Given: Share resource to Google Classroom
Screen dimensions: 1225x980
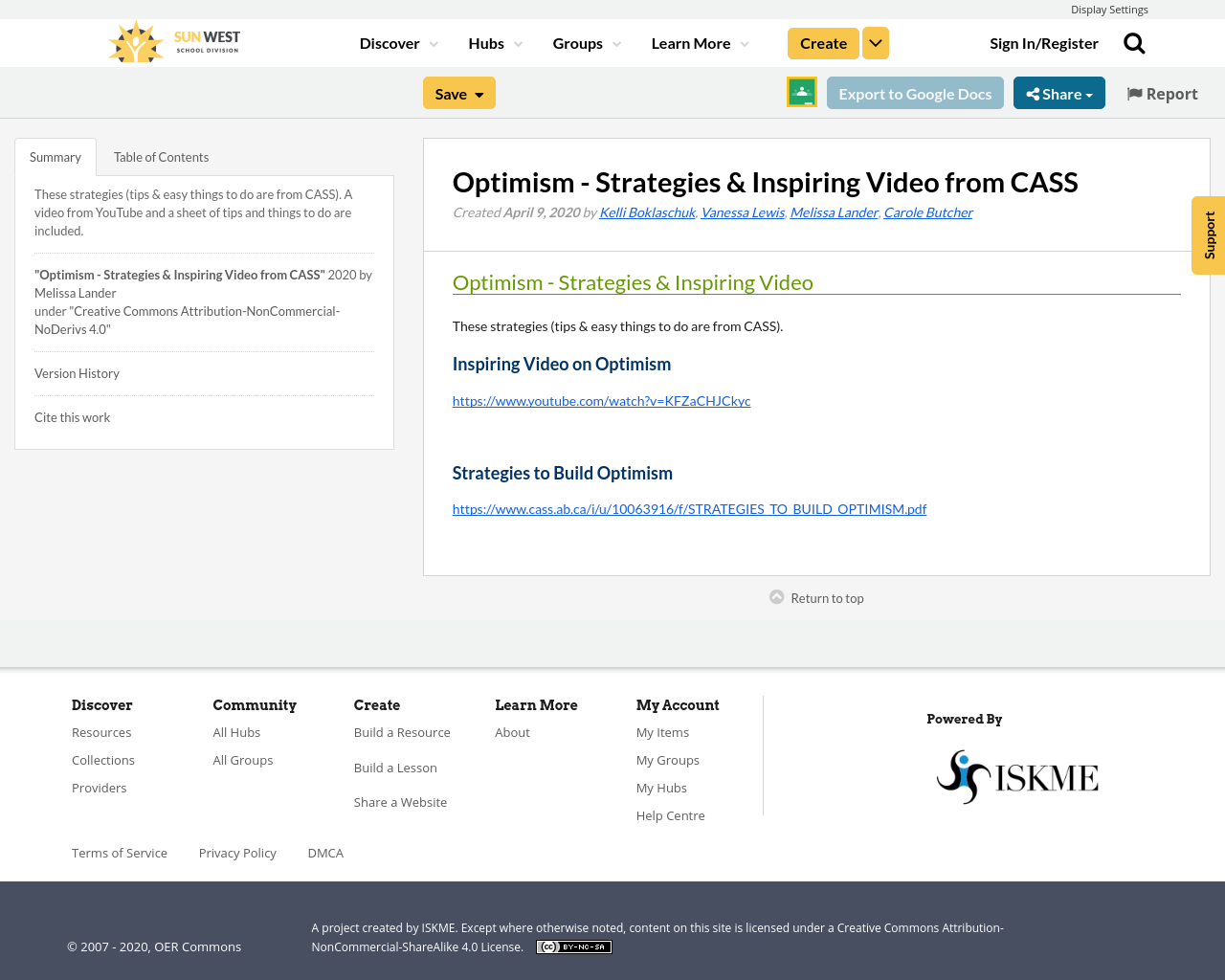Looking at the screenshot, I should click(x=800, y=91).
